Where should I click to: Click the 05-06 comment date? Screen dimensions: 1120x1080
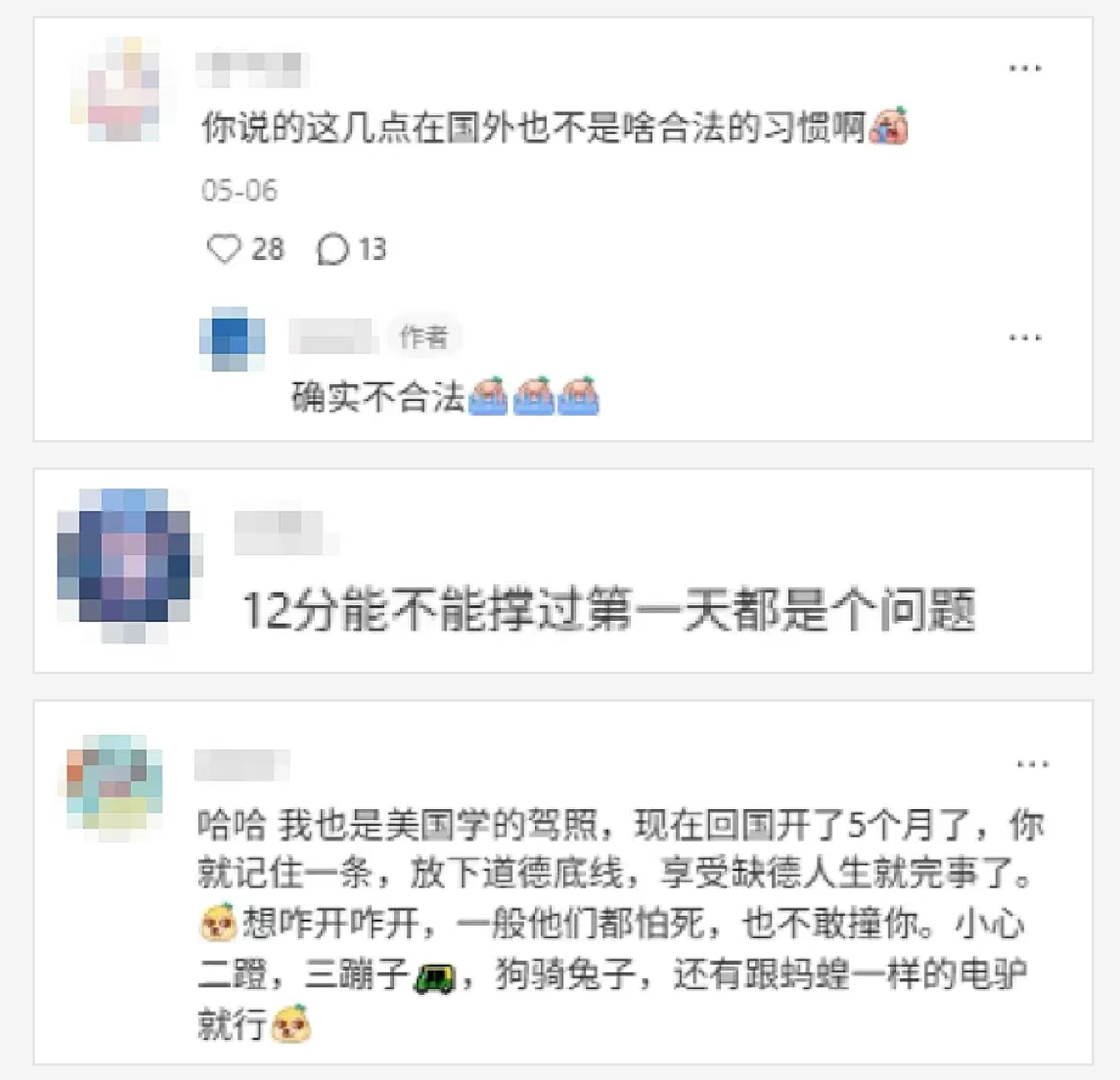pyautogui.click(x=239, y=190)
